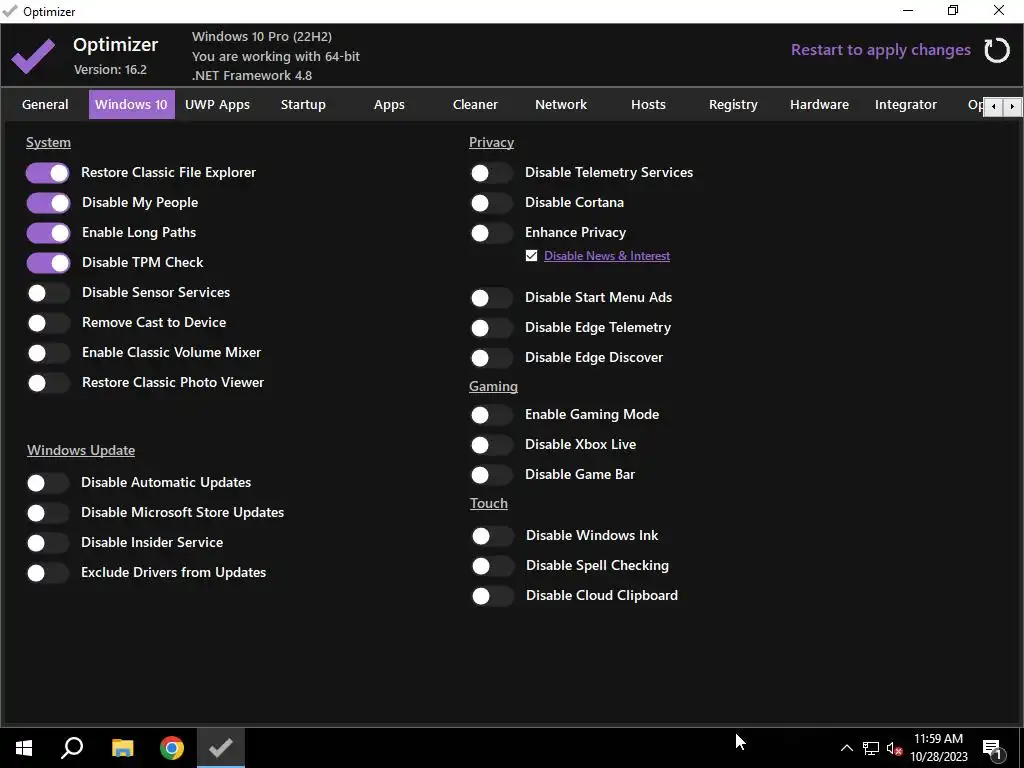
Task: Toggle Disable Microsoft Store Updates
Action: pyautogui.click(x=47, y=513)
